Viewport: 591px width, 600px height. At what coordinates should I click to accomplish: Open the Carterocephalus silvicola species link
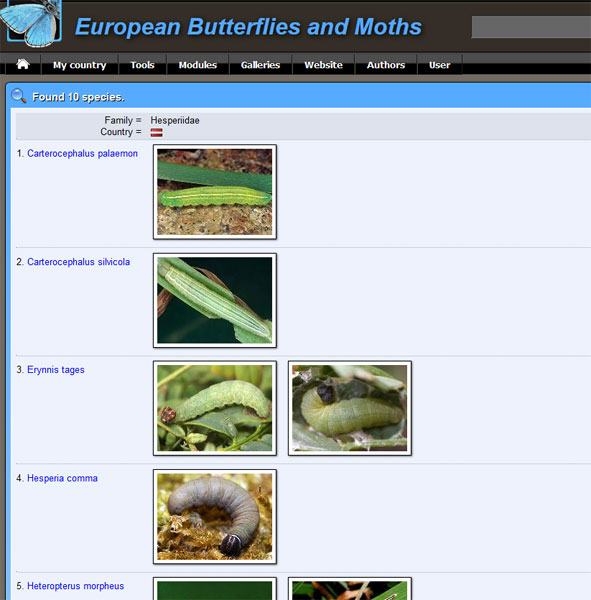tap(78, 262)
